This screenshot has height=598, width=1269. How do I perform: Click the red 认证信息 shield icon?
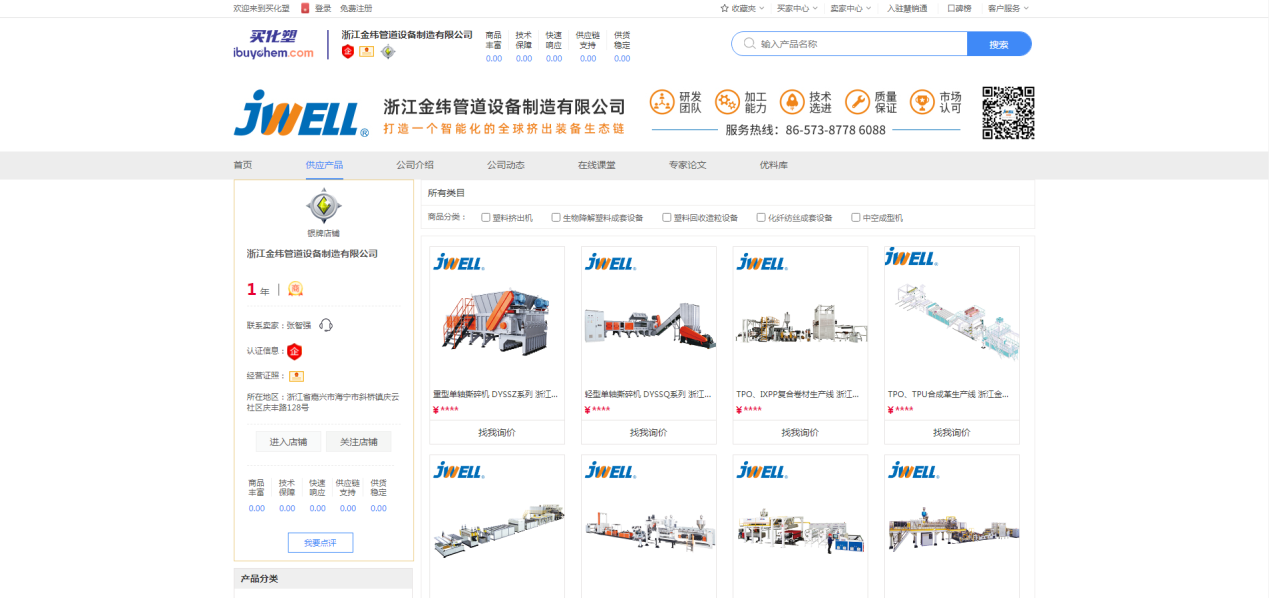tap(294, 351)
